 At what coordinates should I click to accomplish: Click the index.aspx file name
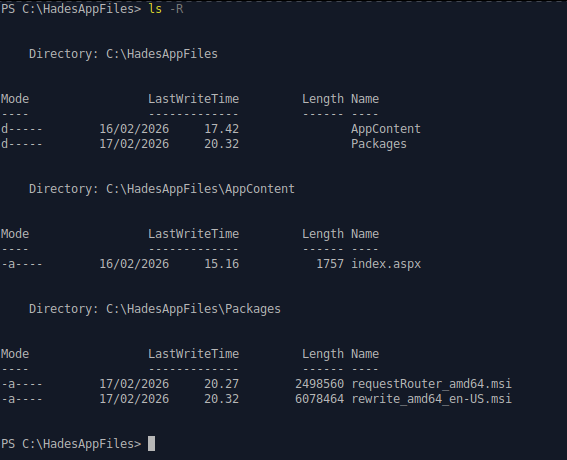386,264
